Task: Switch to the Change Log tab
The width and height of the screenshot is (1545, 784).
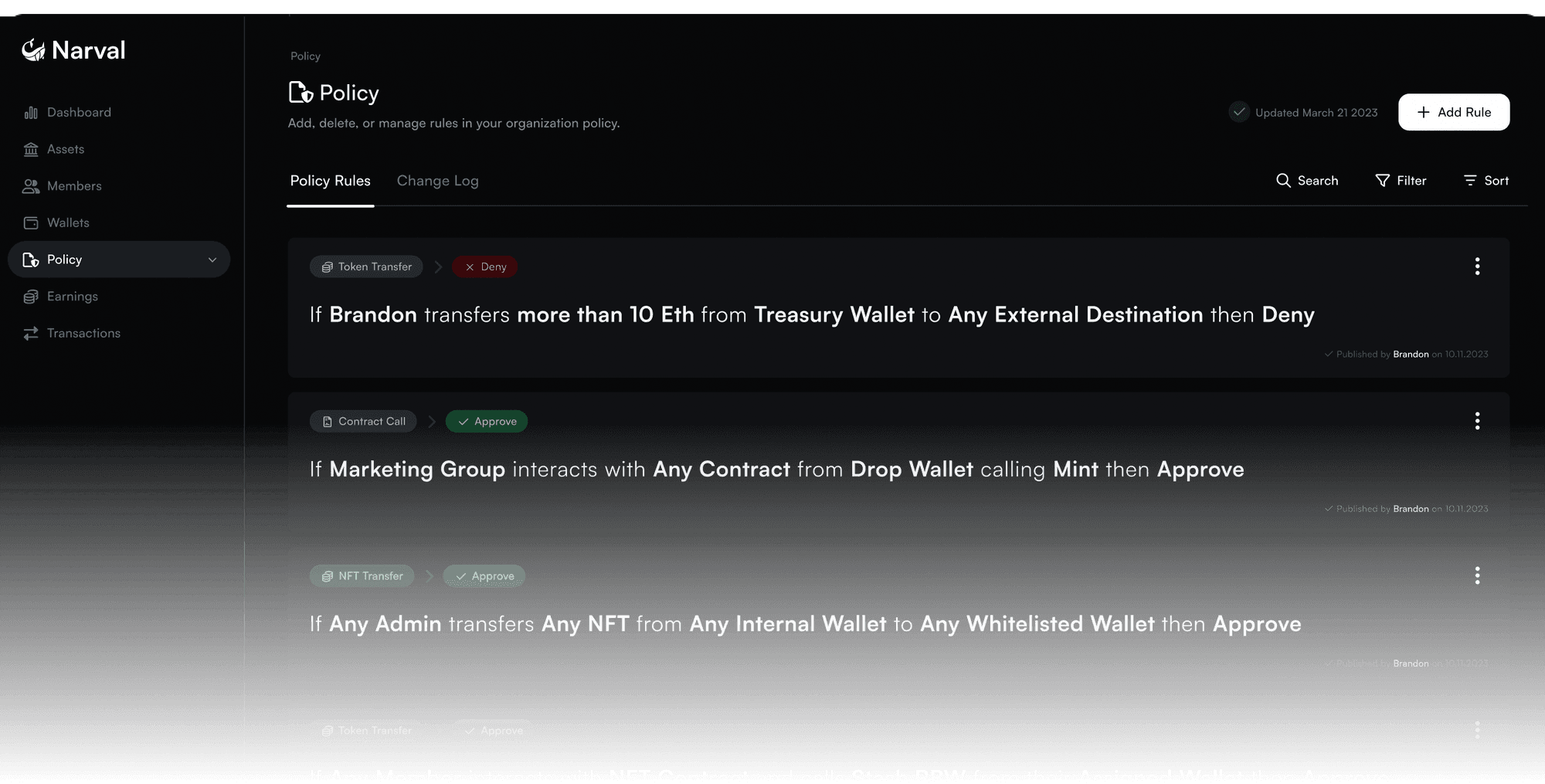Action: (438, 181)
